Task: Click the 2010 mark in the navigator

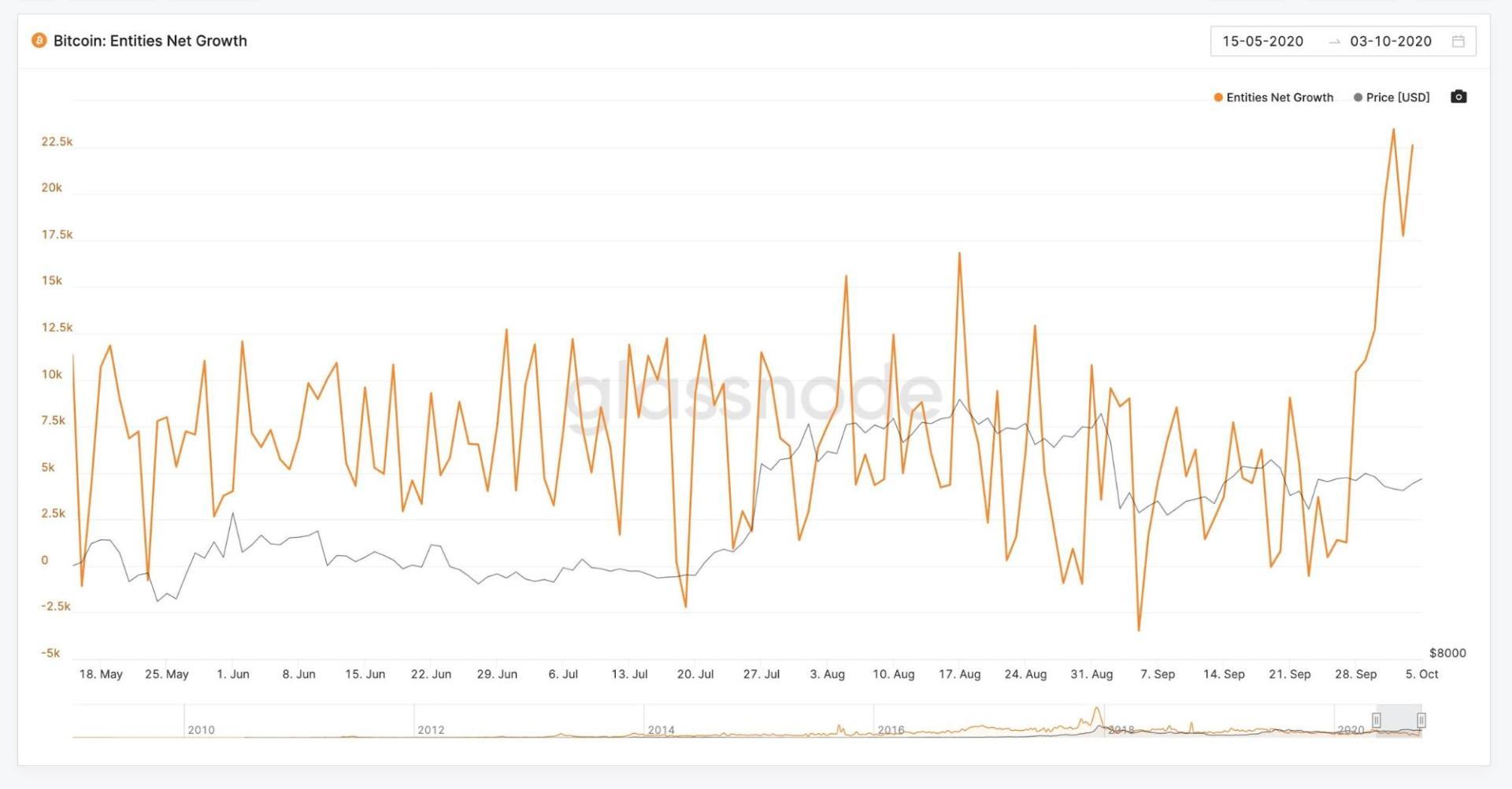Action: point(201,730)
